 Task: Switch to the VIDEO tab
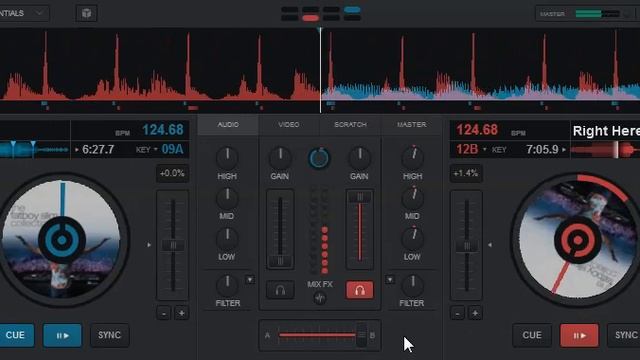(x=289, y=124)
